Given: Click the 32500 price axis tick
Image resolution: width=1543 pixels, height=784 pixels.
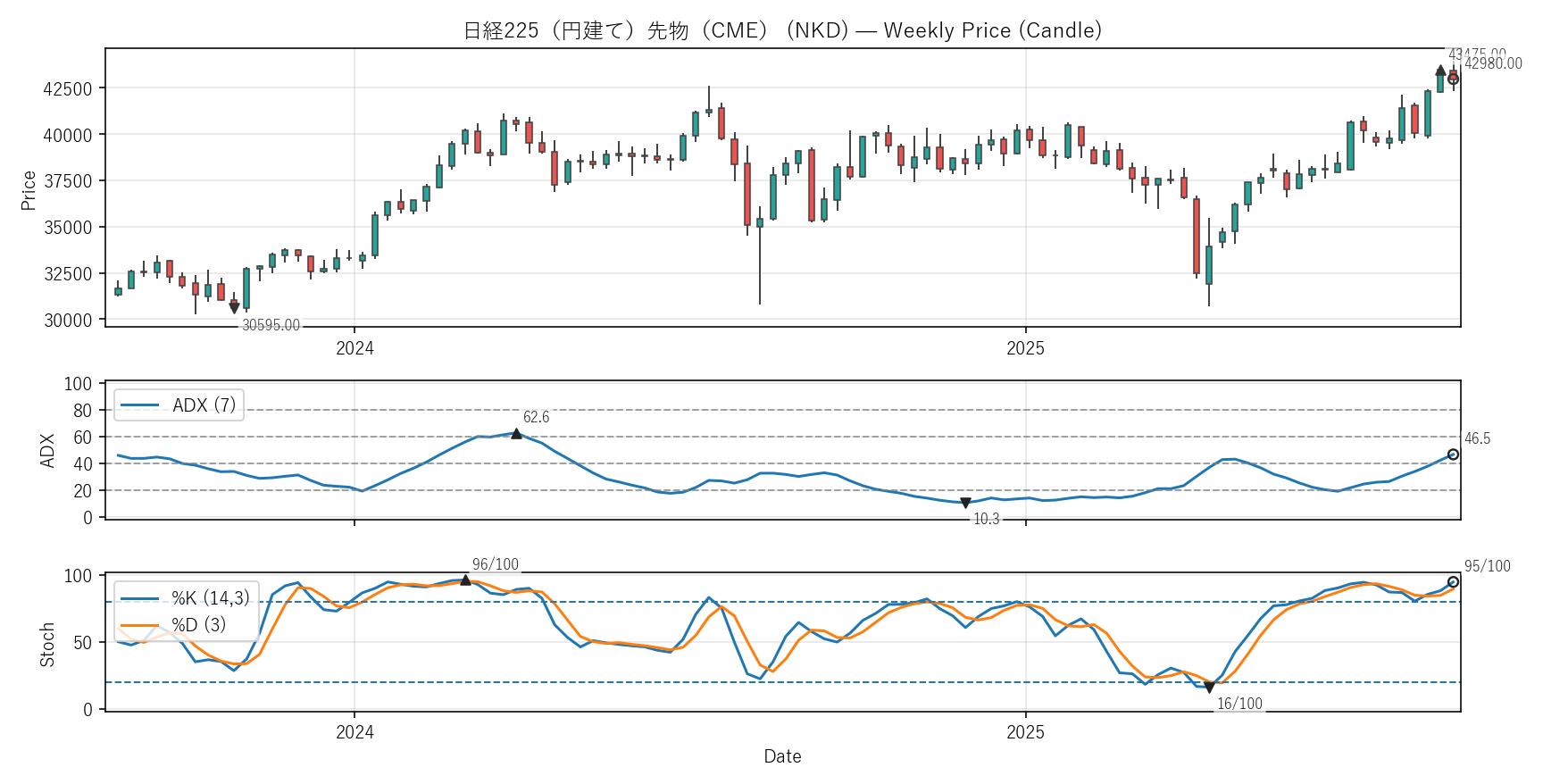Looking at the screenshot, I should pyautogui.click(x=68, y=274).
